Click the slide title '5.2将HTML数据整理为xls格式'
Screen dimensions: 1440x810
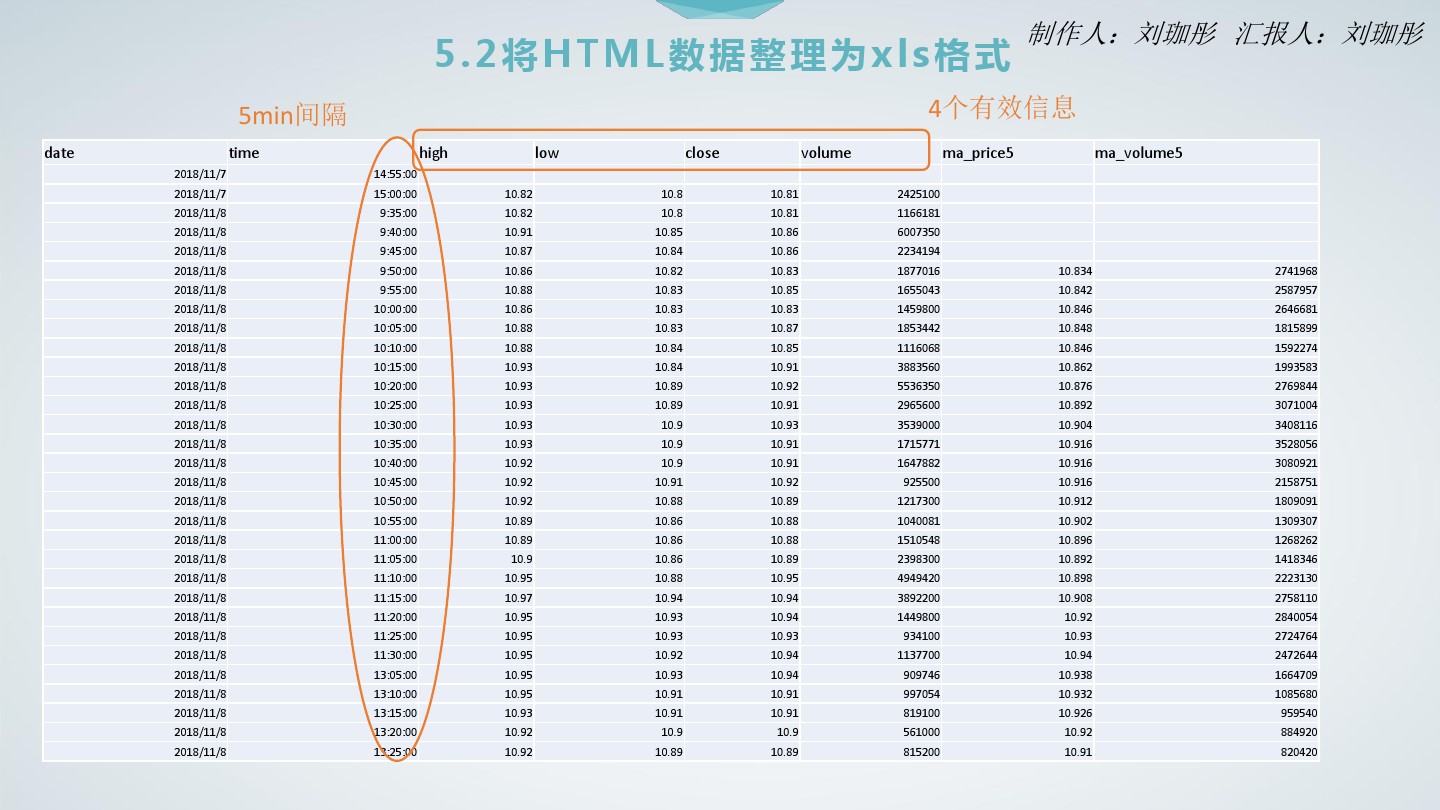click(723, 57)
